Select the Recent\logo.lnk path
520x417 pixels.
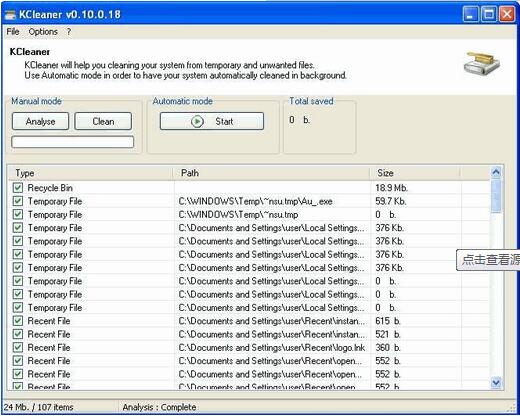272,348
